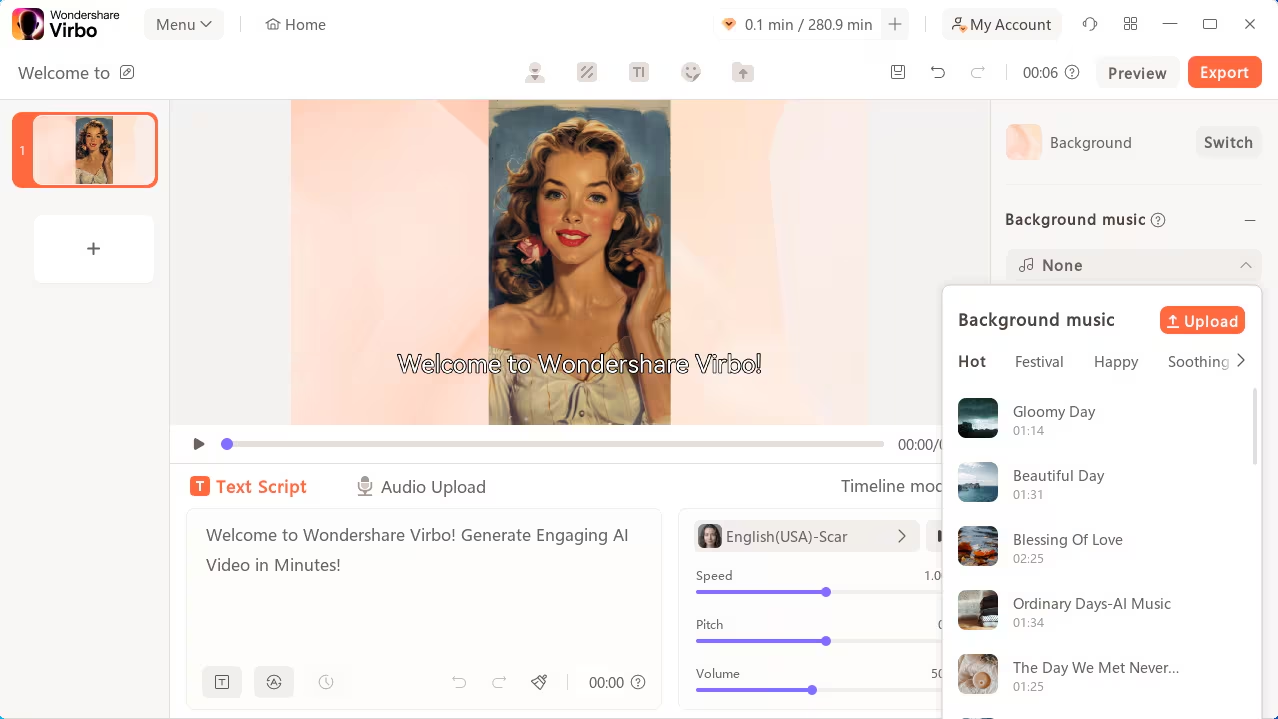Open the background pattern tool icon
The image size is (1278, 719).
click(587, 72)
